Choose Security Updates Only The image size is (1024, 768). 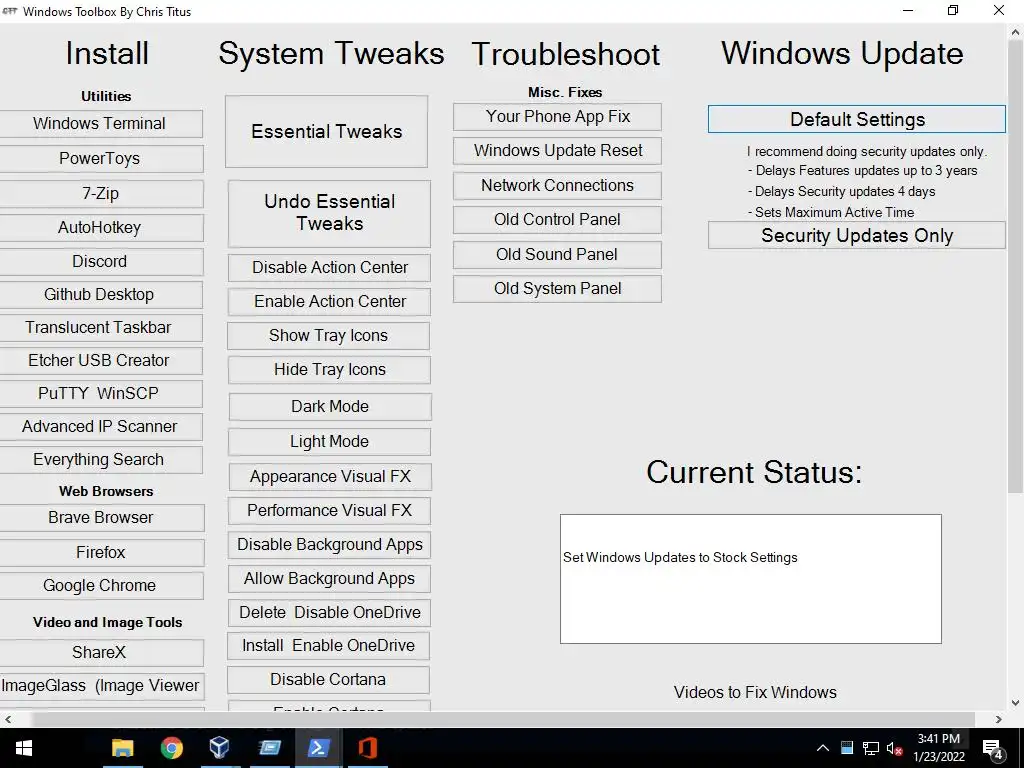pyautogui.click(x=857, y=235)
